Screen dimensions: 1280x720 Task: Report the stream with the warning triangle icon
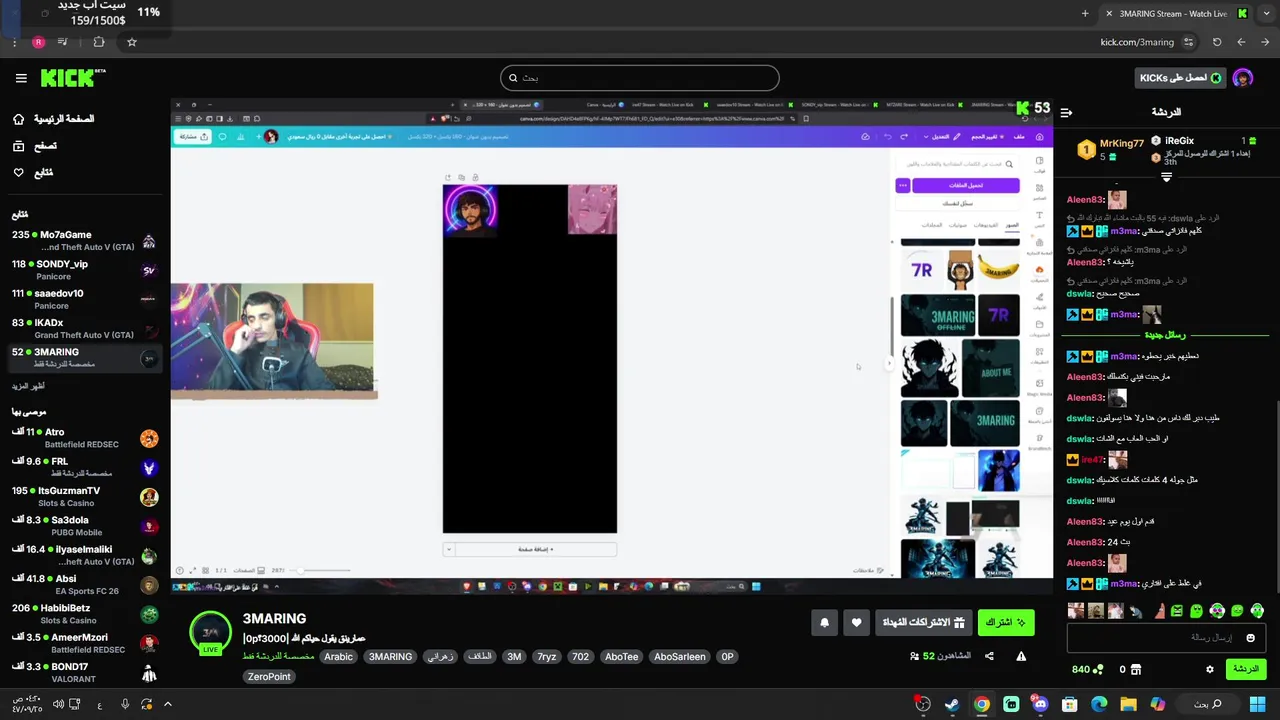(1021, 656)
